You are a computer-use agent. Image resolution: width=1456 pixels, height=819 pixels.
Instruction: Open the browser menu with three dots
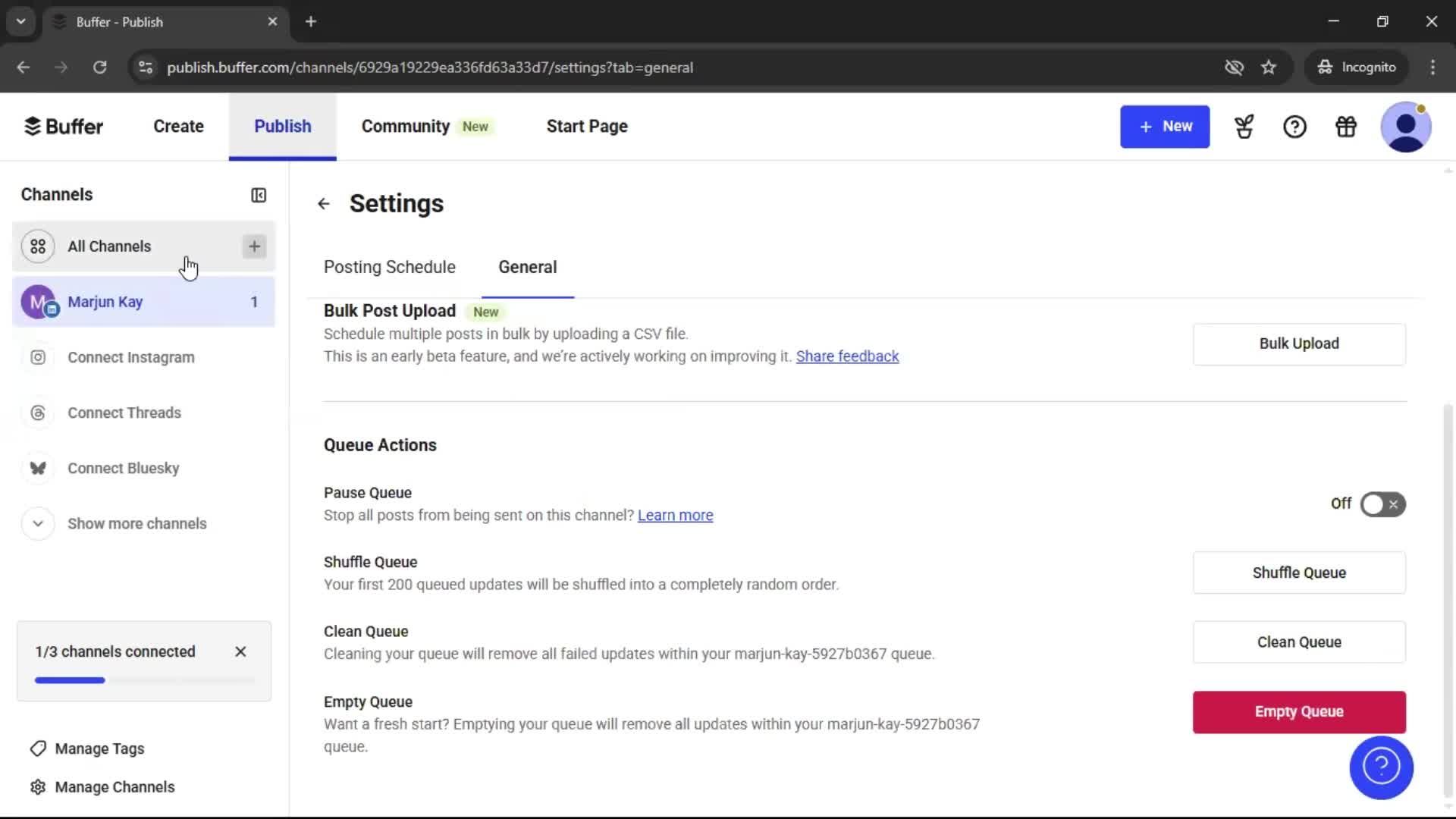click(1432, 67)
